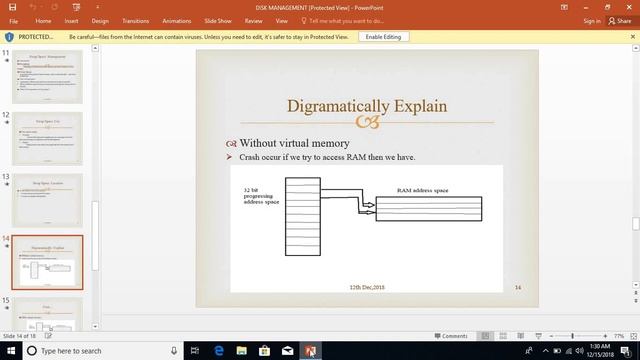
Task: Switch to Slide Sorter view icon
Action: (503, 336)
